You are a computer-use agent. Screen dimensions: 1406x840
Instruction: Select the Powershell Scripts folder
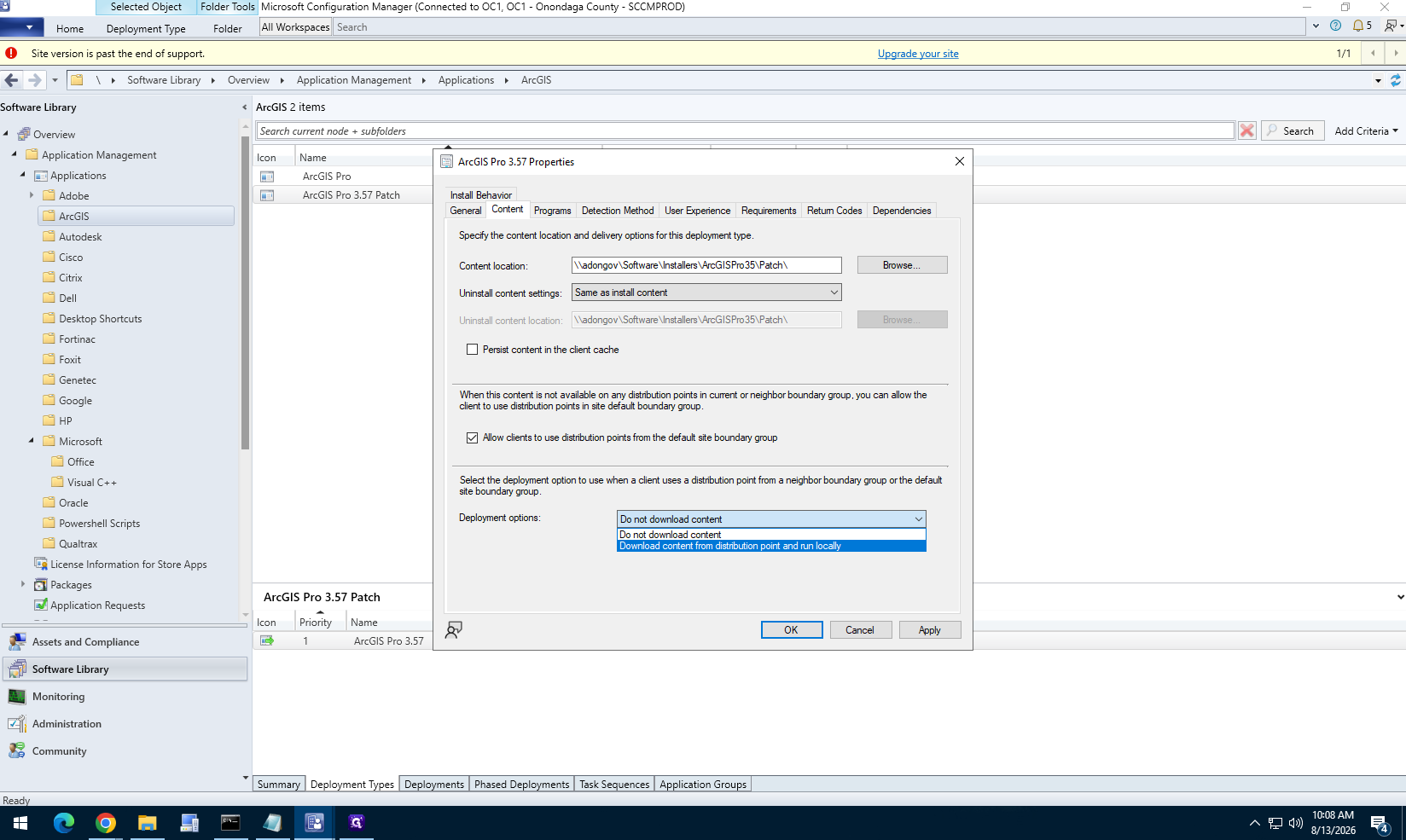[99, 524]
